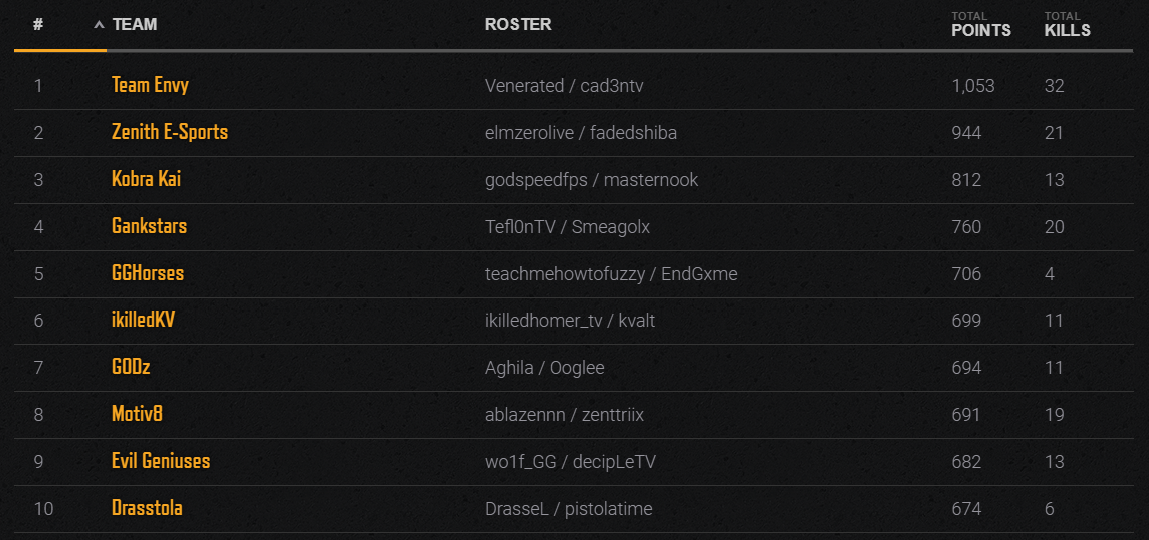1149x540 pixels.
Task: Sort by the TEAM column header
Action: [135, 24]
